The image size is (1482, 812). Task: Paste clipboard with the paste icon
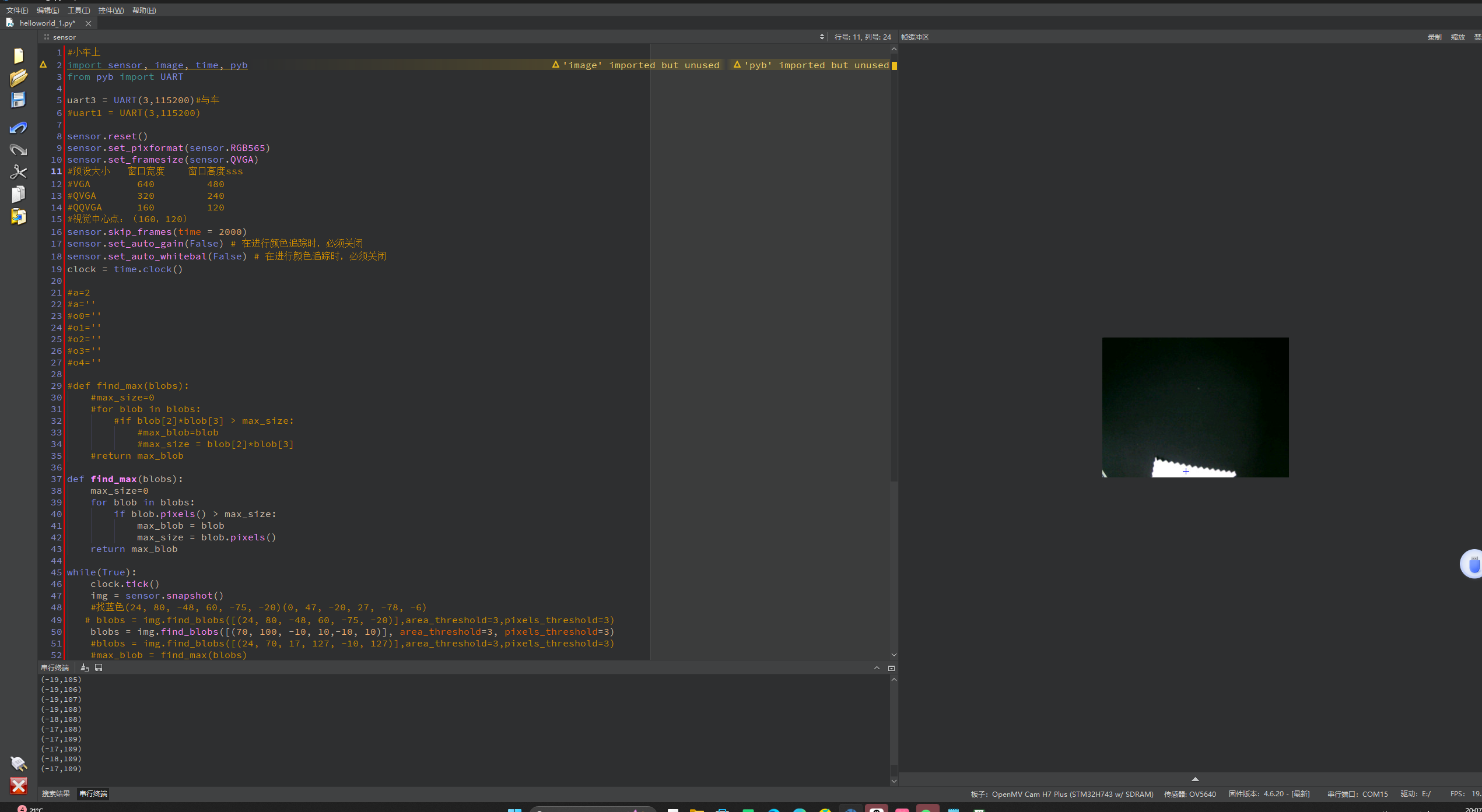[x=19, y=216]
